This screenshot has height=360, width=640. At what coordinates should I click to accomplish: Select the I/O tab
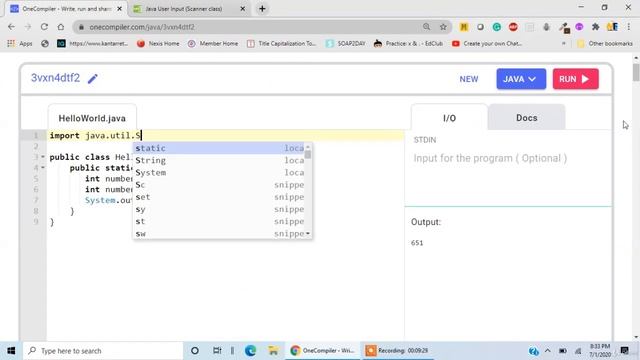coord(449,118)
